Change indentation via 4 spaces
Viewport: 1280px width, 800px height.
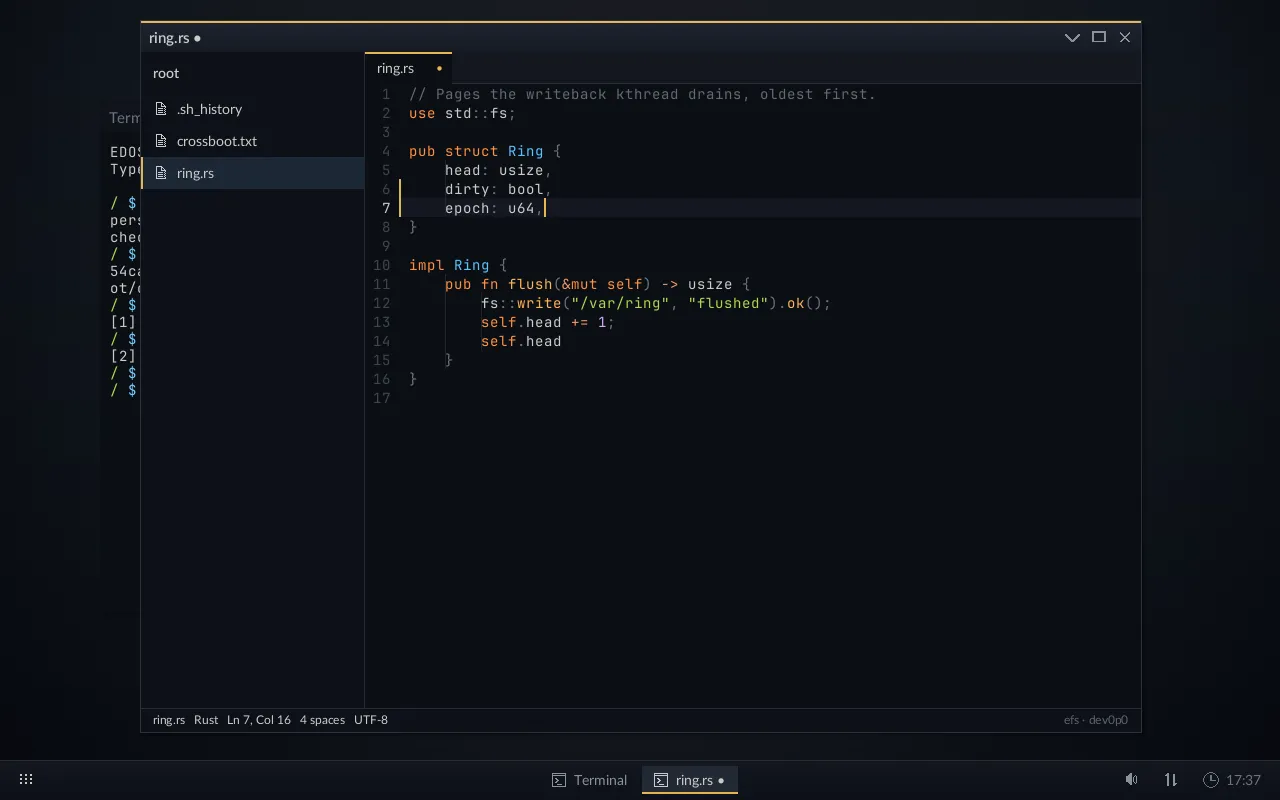322,720
